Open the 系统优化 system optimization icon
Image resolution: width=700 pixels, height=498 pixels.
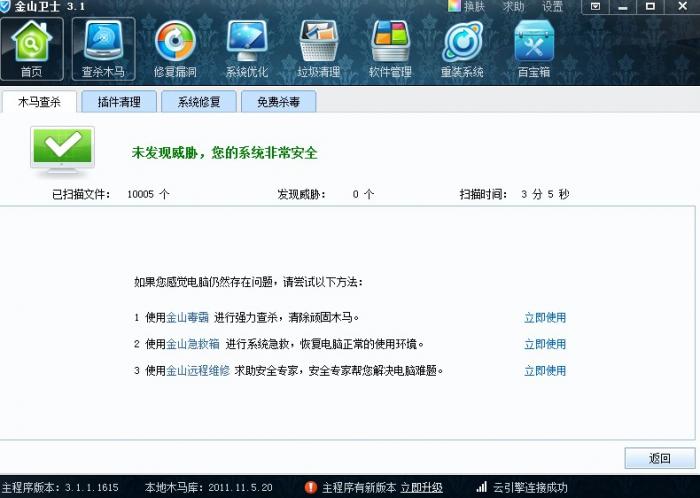tap(247, 49)
